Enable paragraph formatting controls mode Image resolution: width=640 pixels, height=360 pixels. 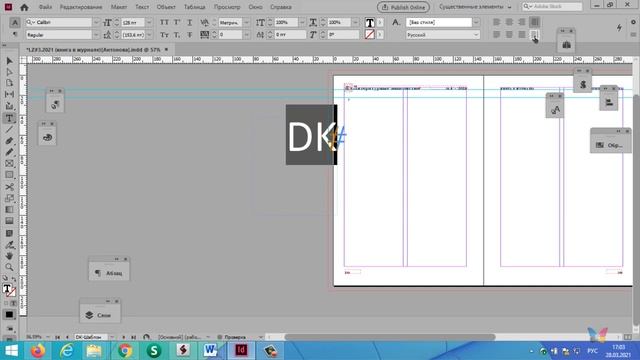15,35
